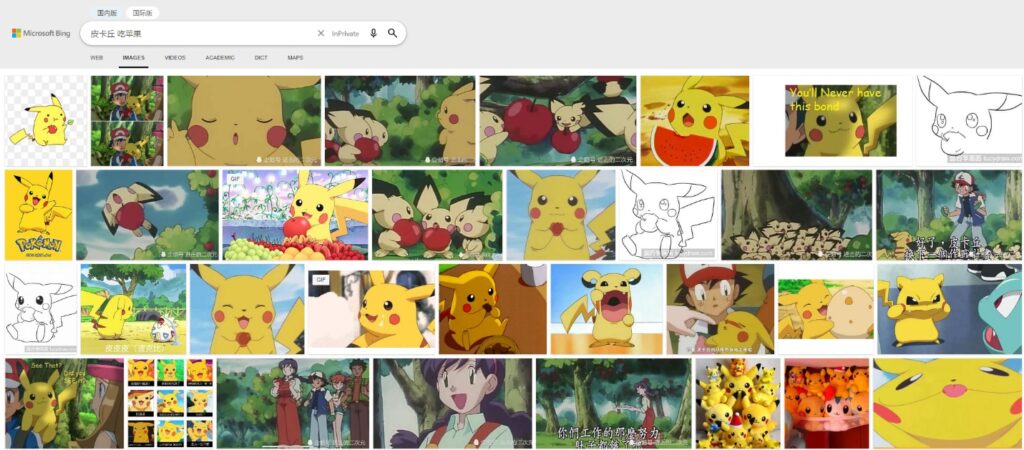Open the Pikachu eating watermelon image
Viewport: 1024px width, 450px height.
[694, 120]
